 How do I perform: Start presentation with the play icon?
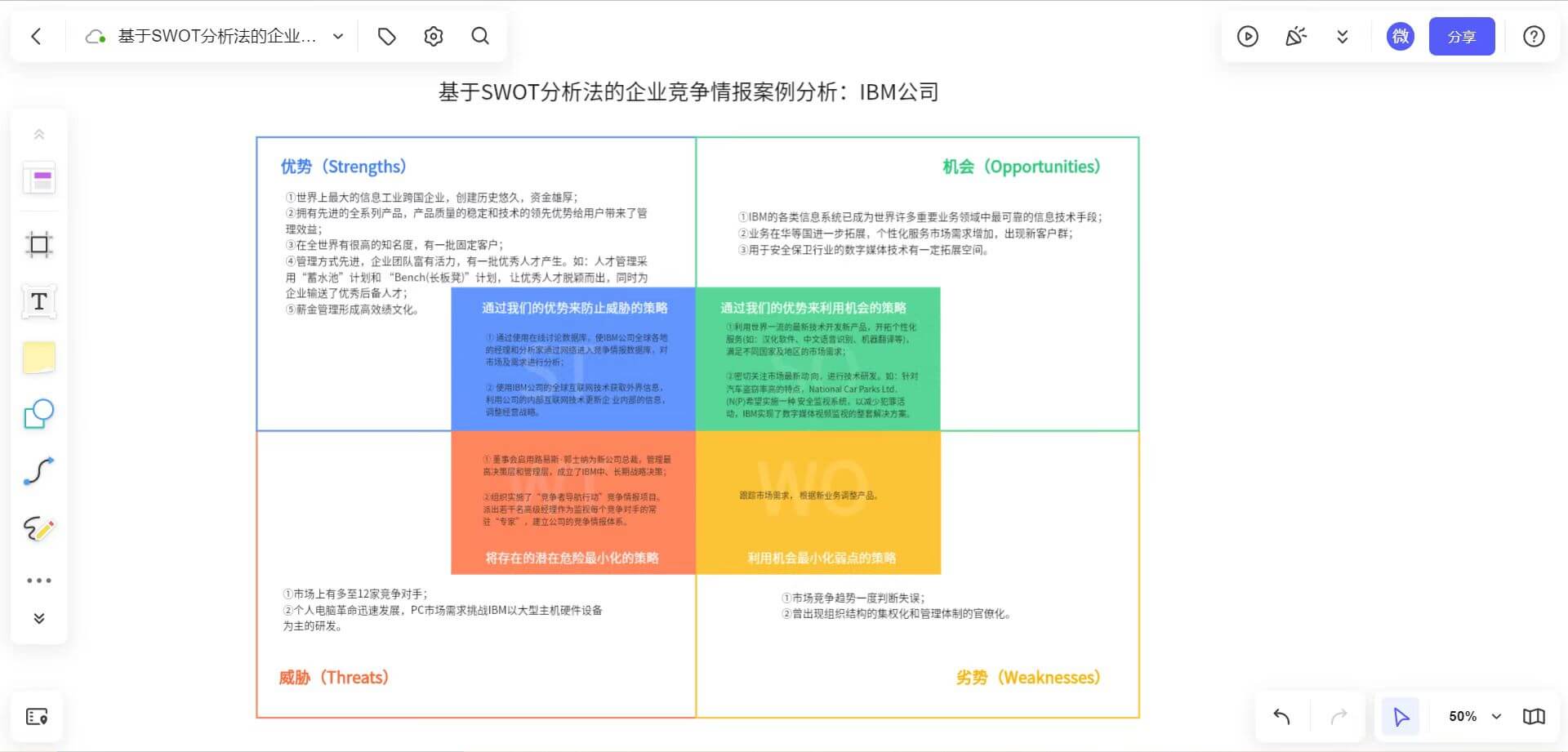(1247, 36)
